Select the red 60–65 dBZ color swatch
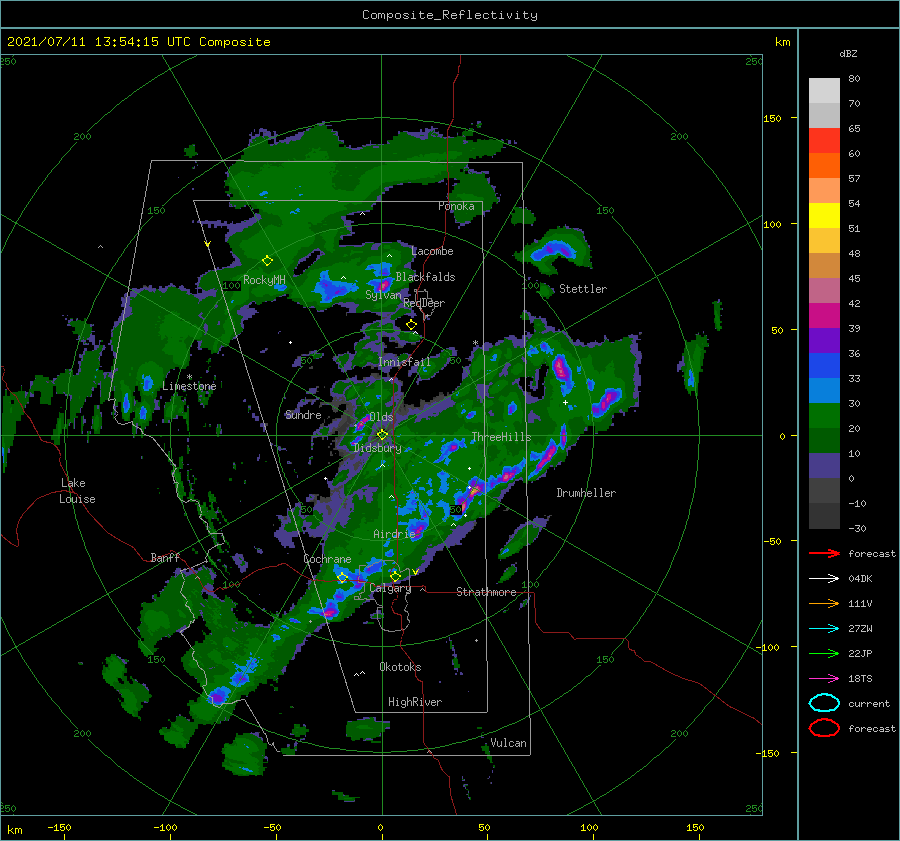The image size is (900, 841). pyautogui.click(x=824, y=141)
